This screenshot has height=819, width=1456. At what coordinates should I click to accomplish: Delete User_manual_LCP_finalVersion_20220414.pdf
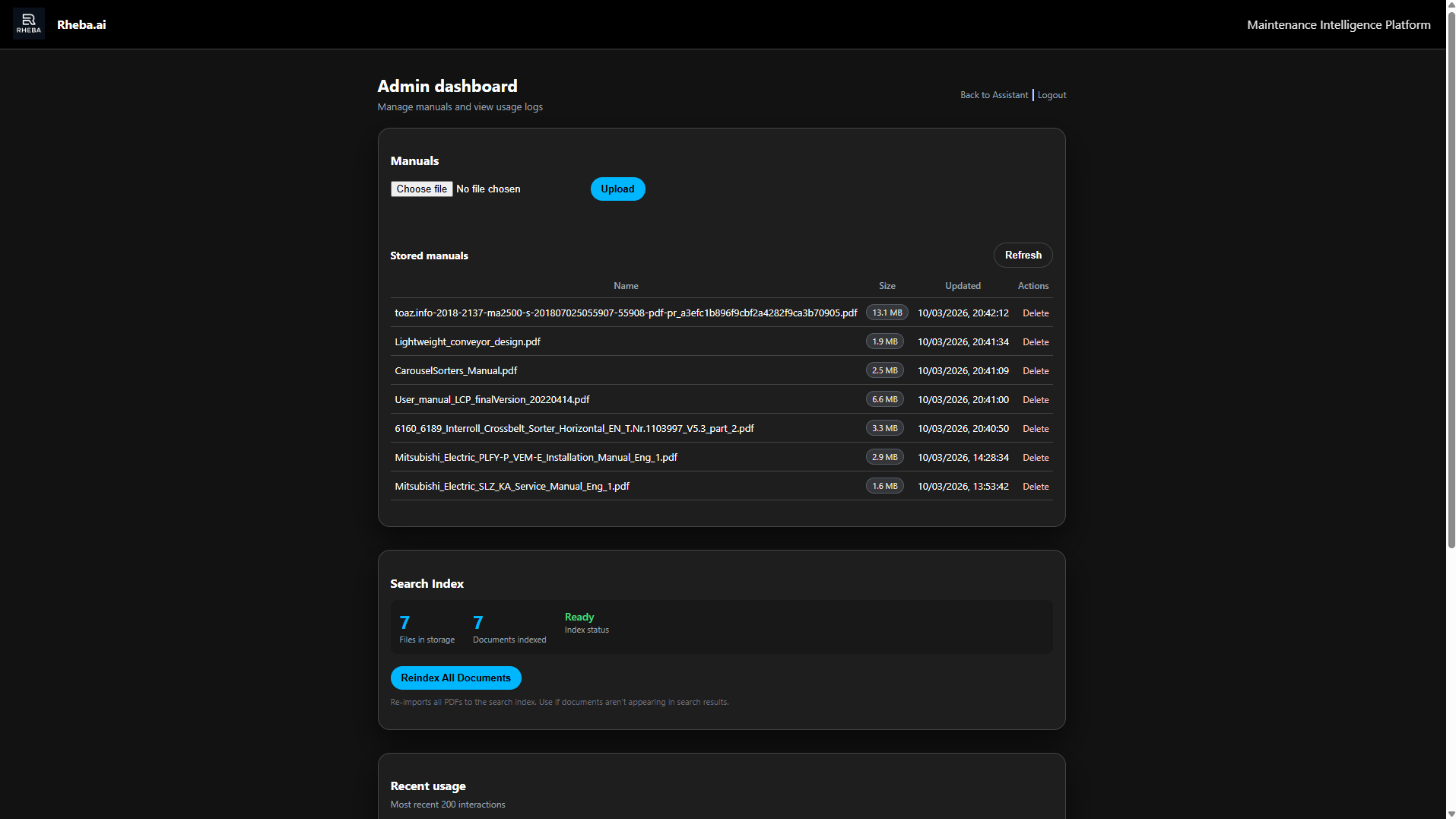1036,399
